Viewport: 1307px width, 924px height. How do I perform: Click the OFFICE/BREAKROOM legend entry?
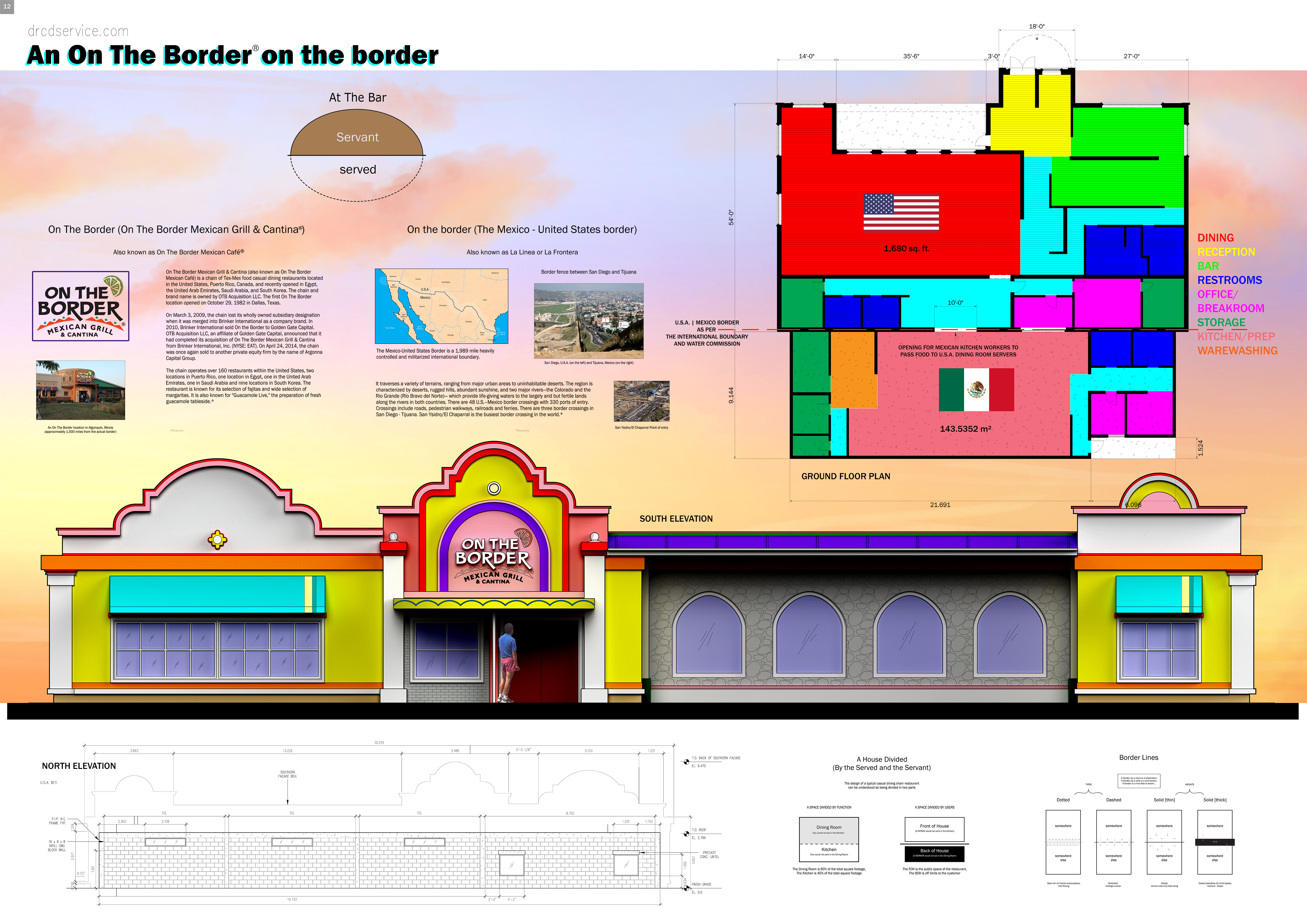1231,302
